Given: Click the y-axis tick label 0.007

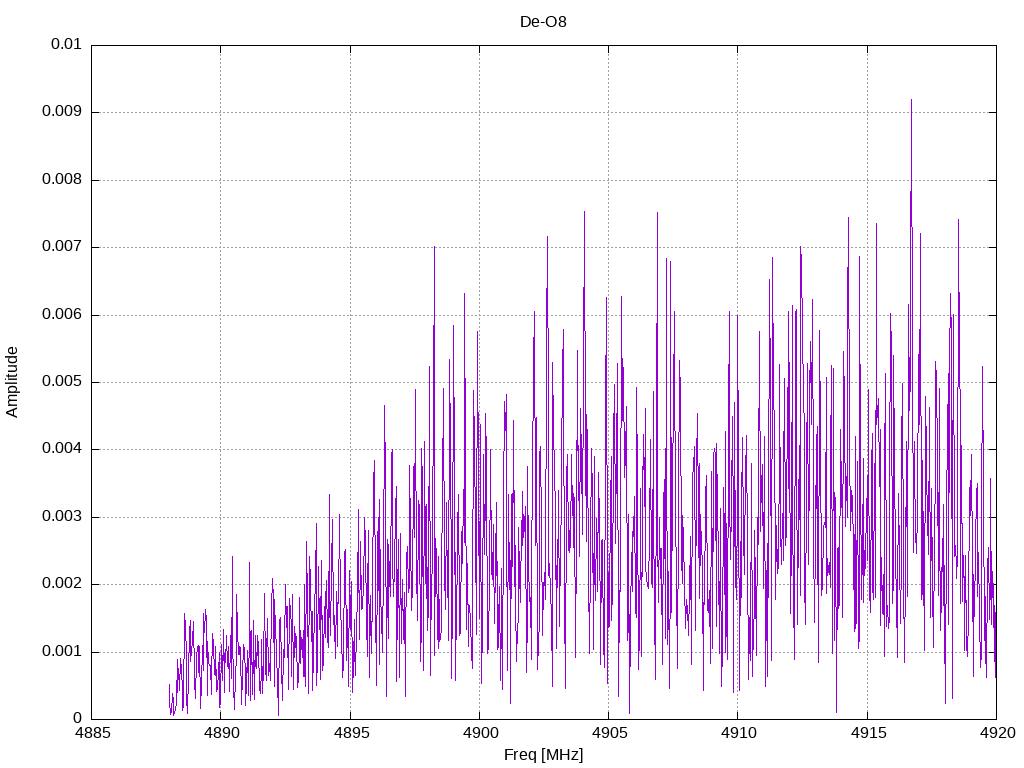Looking at the screenshot, I should point(62,247).
